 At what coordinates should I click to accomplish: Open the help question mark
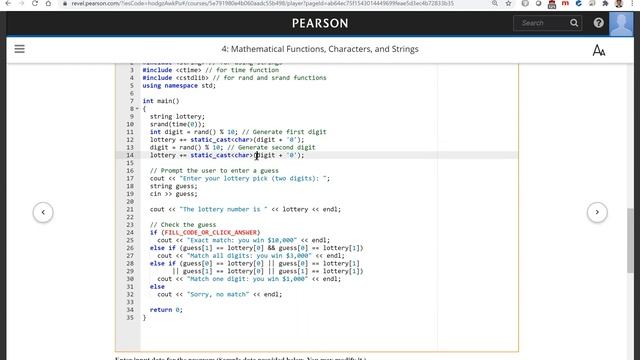pyautogui.click(x=598, y=23)
